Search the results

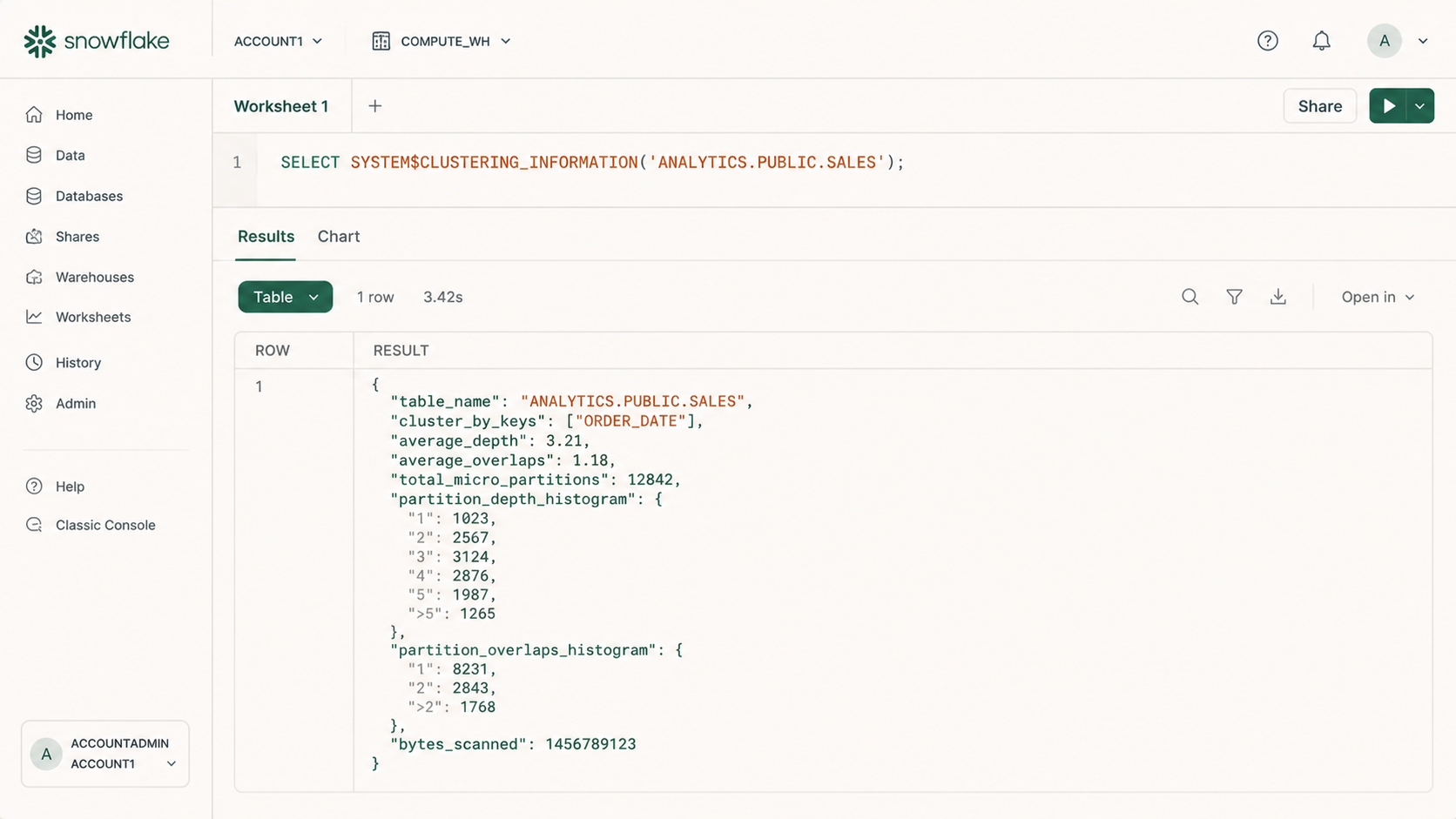point(1190,297)
